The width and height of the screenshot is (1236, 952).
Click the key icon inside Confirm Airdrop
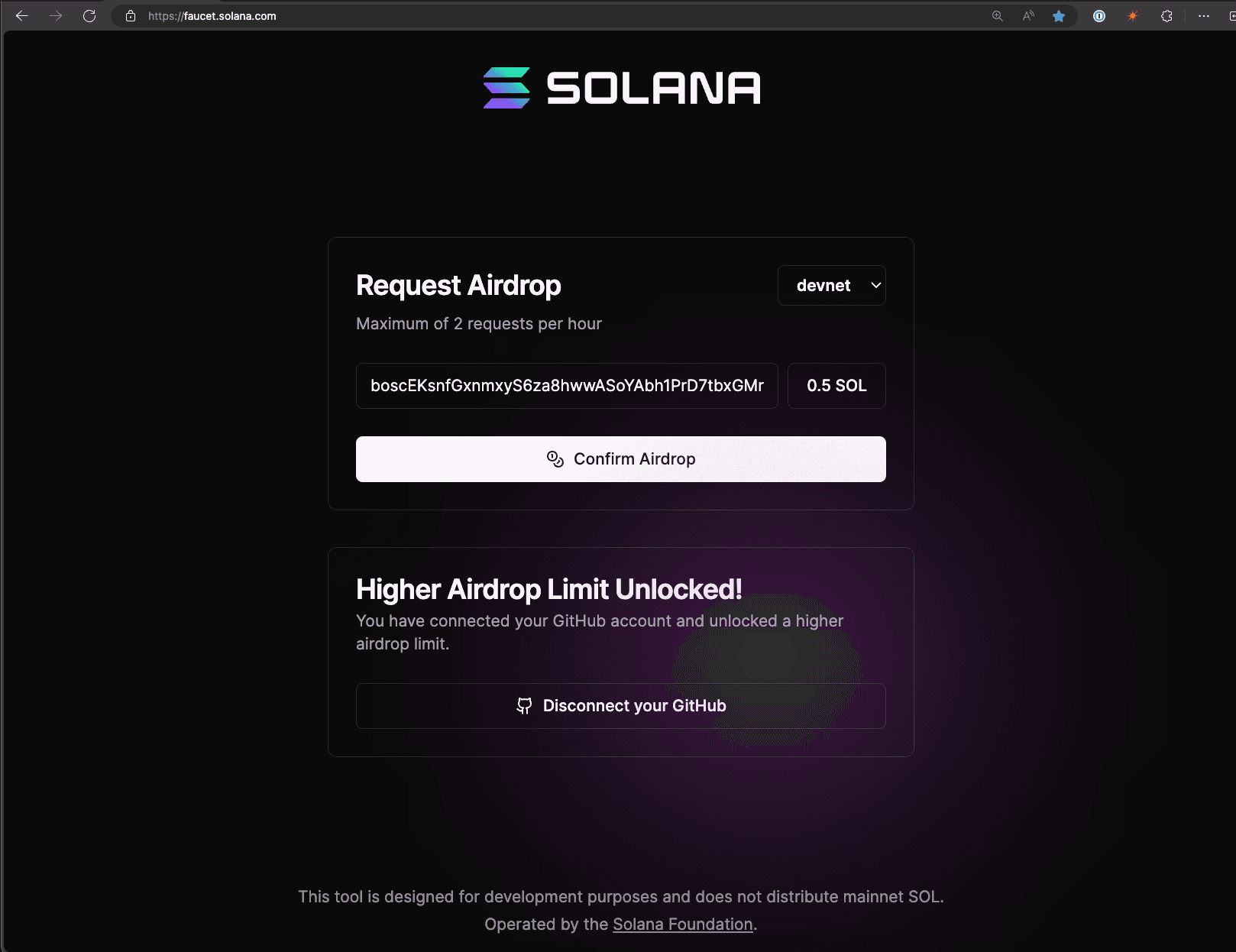coord(554,458)
